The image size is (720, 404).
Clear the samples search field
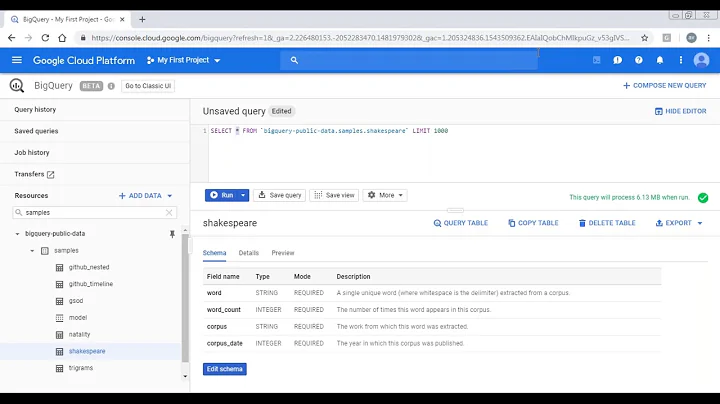click(169, 213)
